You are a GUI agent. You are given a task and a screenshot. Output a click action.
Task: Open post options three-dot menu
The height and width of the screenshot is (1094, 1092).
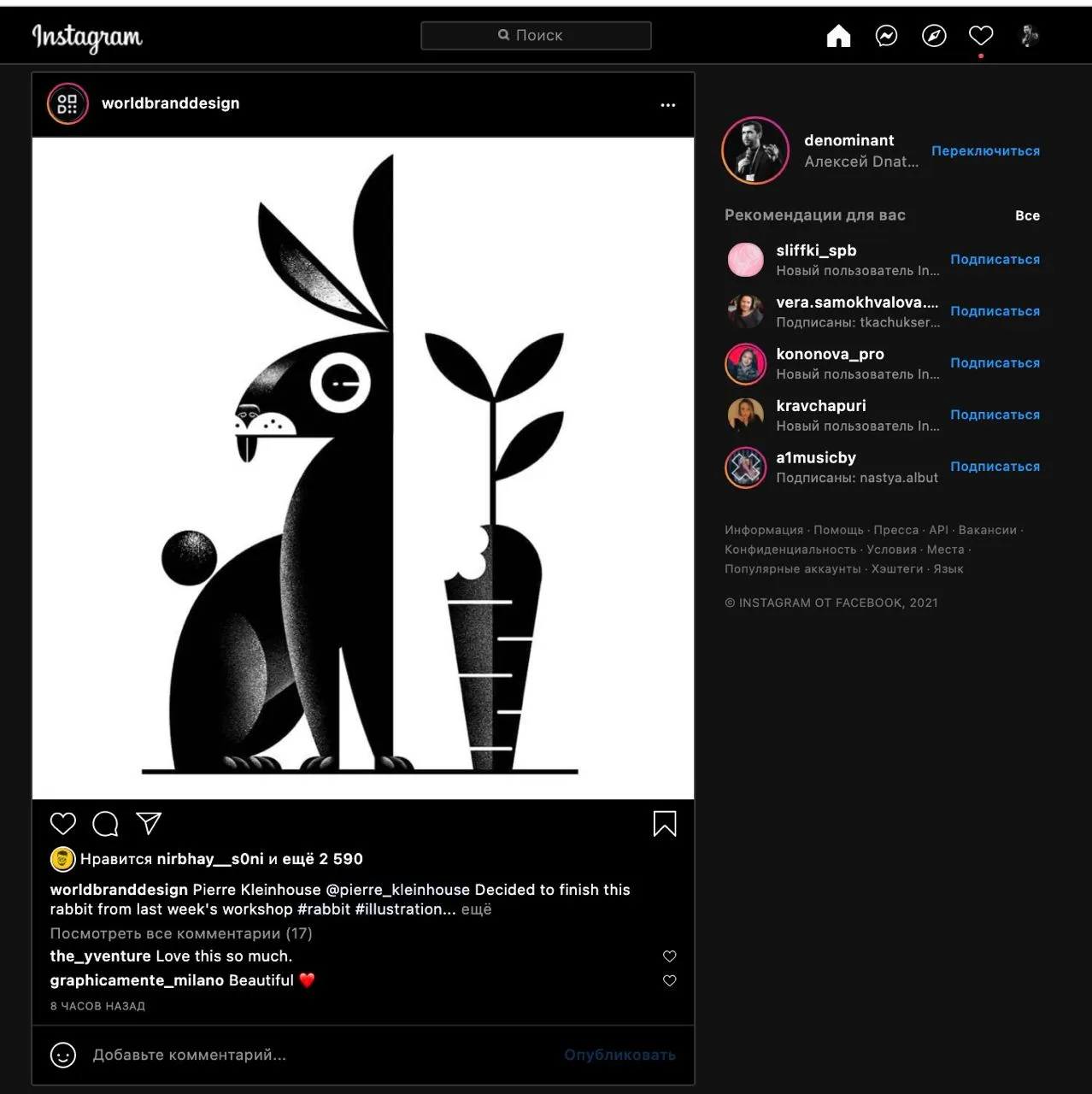click(668, 104)
